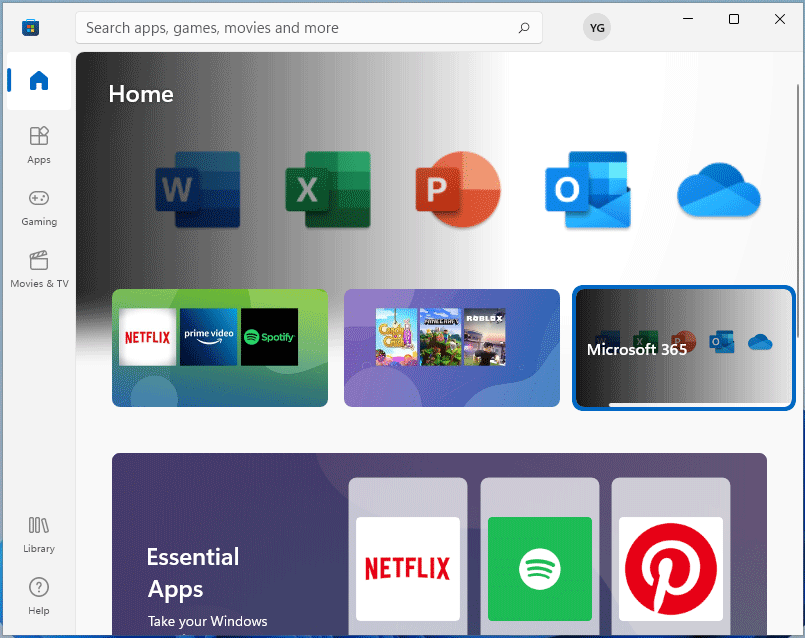Open the YG account profile button
Image resolution: width=805 pixels, height=638 pixels.
coord(597,28)
